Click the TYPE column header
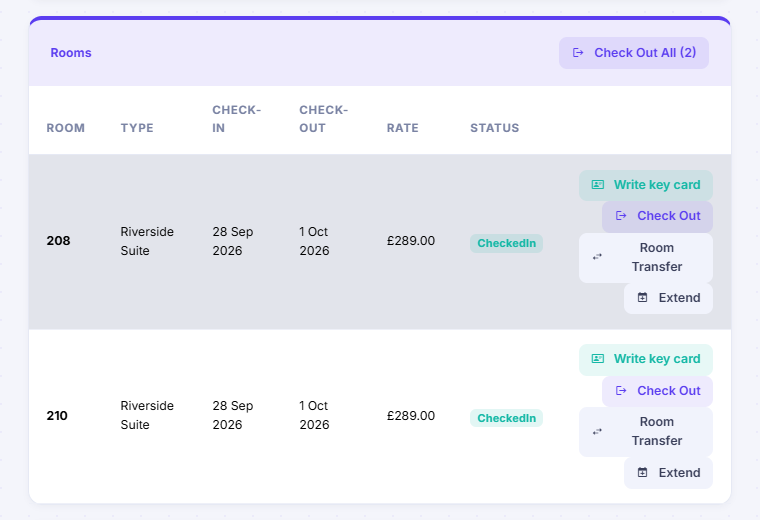760x520 pixels. 137,128
